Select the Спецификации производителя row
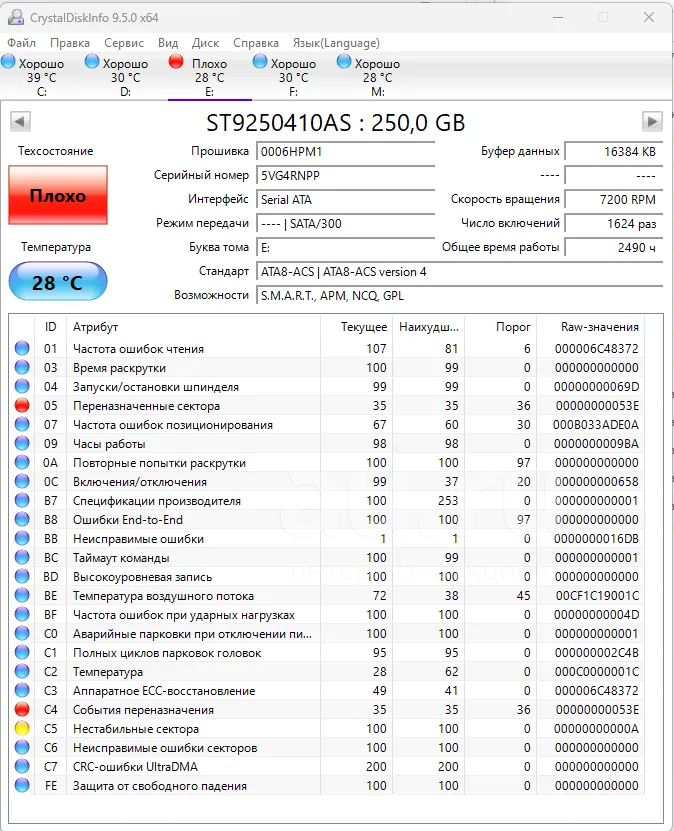 pyautogui.click(x=327, y=500)
